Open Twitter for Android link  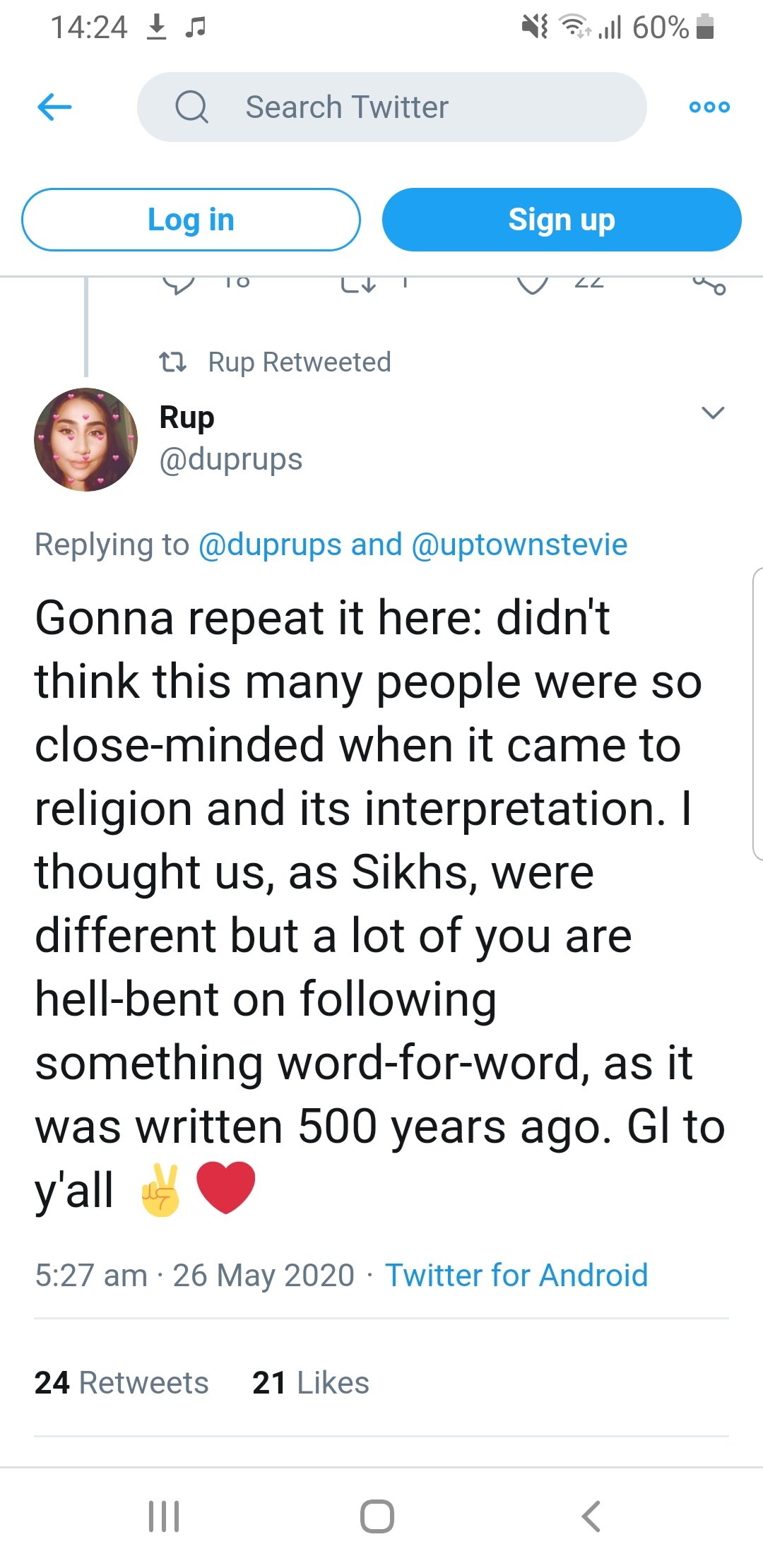coord(516,1276)
